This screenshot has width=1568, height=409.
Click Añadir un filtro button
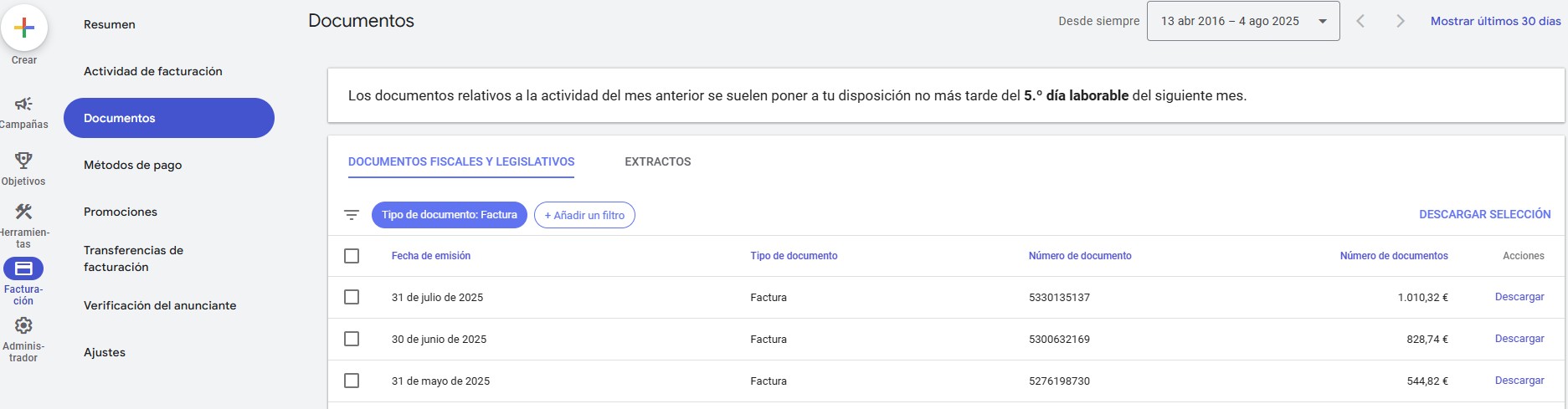[584, 215]
